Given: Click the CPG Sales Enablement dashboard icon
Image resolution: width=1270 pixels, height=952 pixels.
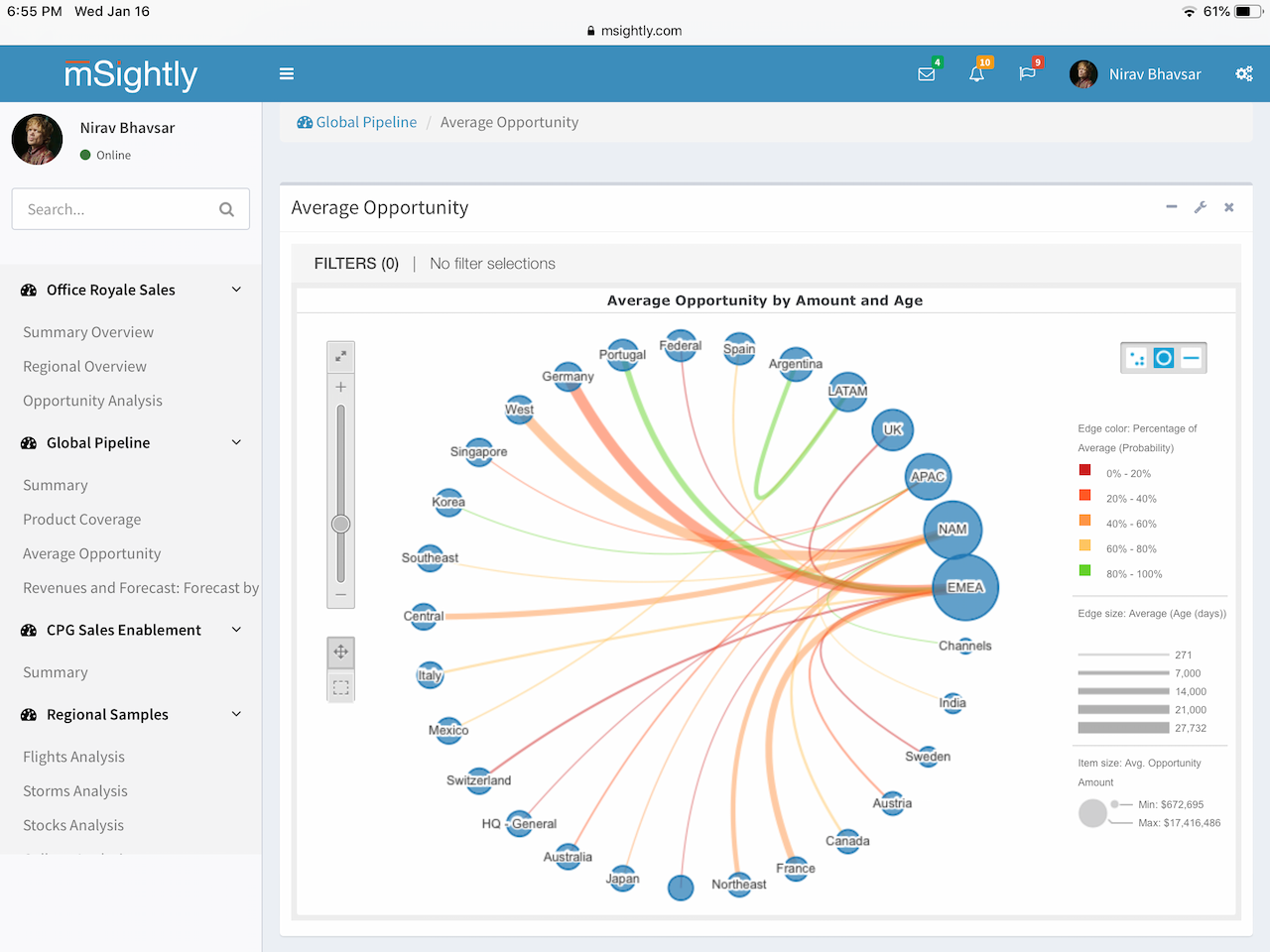Looking at the screenshot, I should pyautogui.click(x=29, y=631).
